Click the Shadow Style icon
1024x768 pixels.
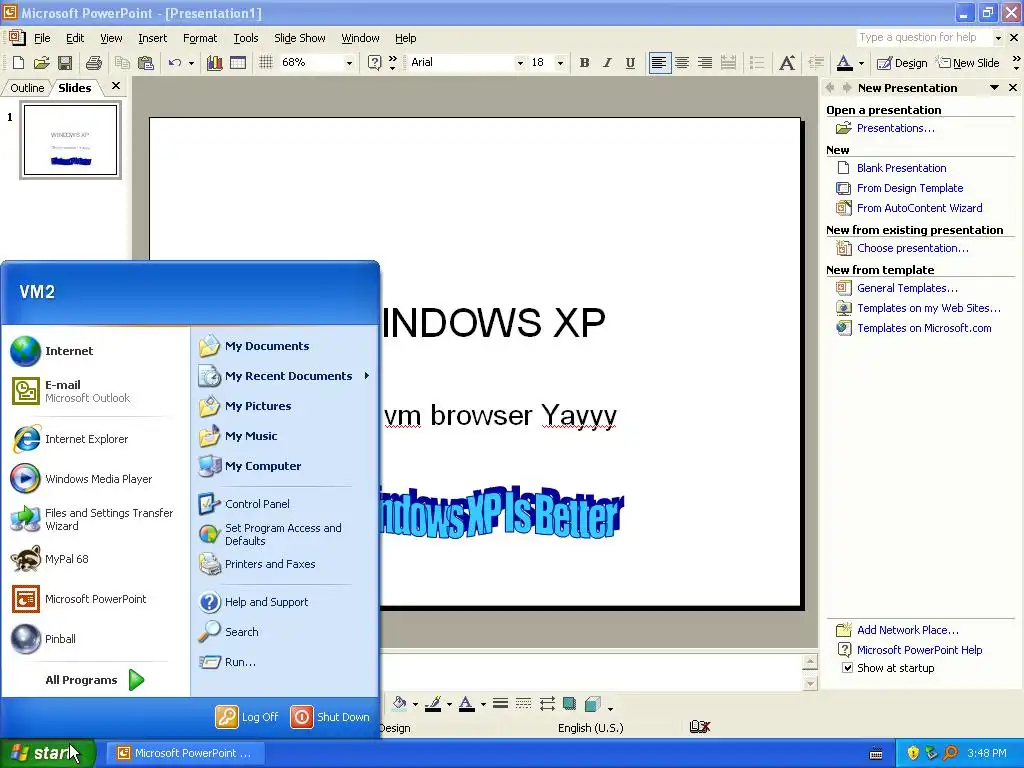(x=569, y=703)
